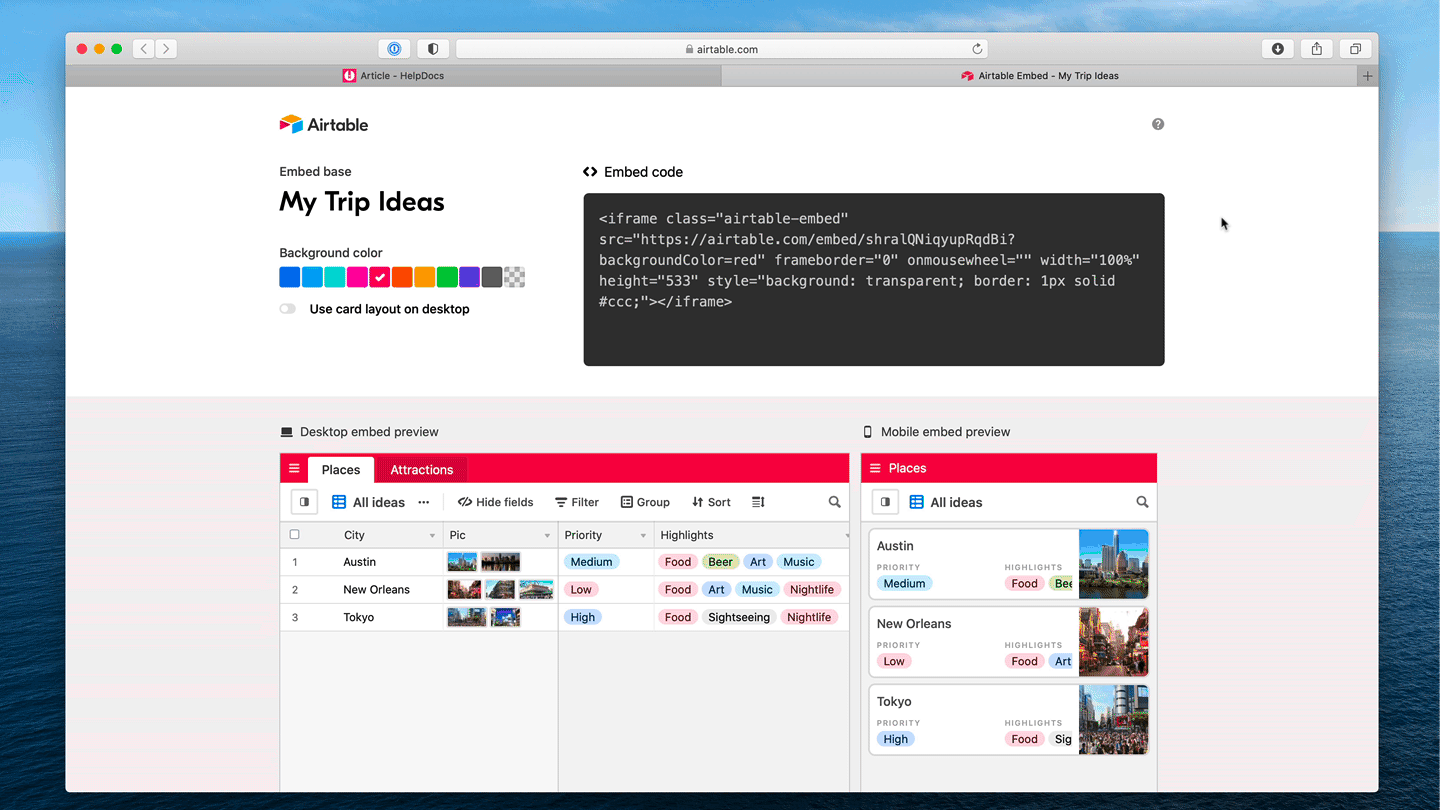The image size is (1440, 810).
Task: Switch to the Attractions tab
Action: (x=422, y=470)
